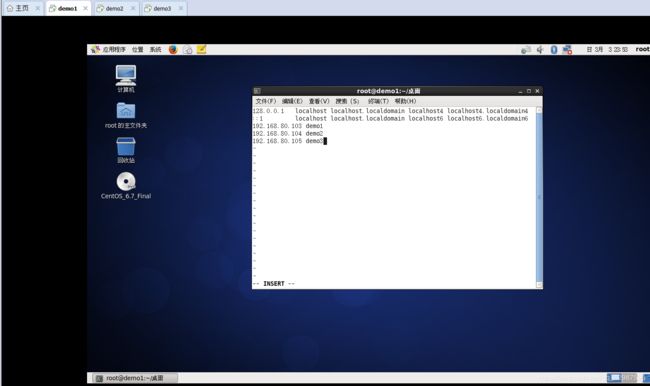Open the Places menu in GNOME panel
The image size is (650, 386).
click(138, 50)
